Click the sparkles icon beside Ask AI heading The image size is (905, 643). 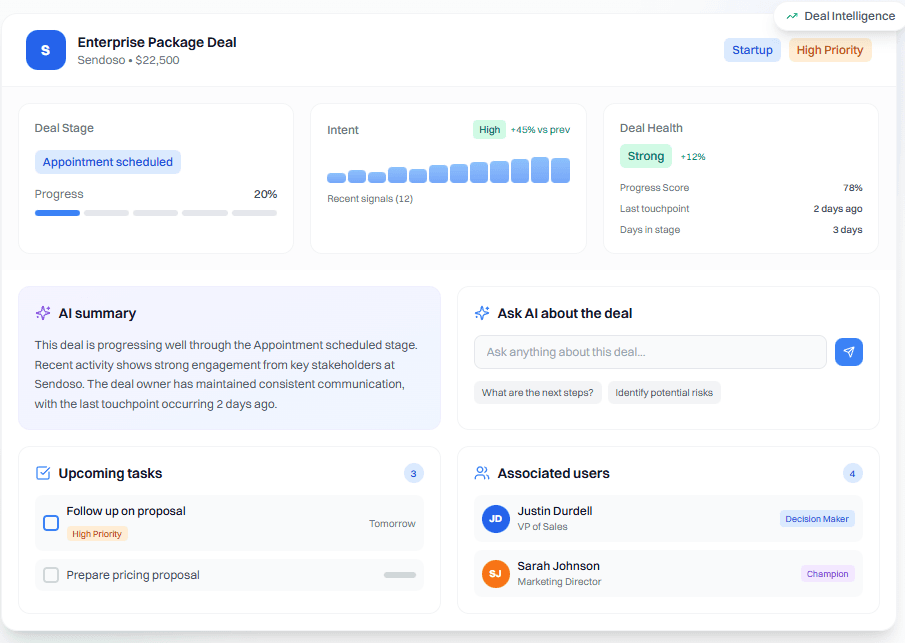[482, 313]
